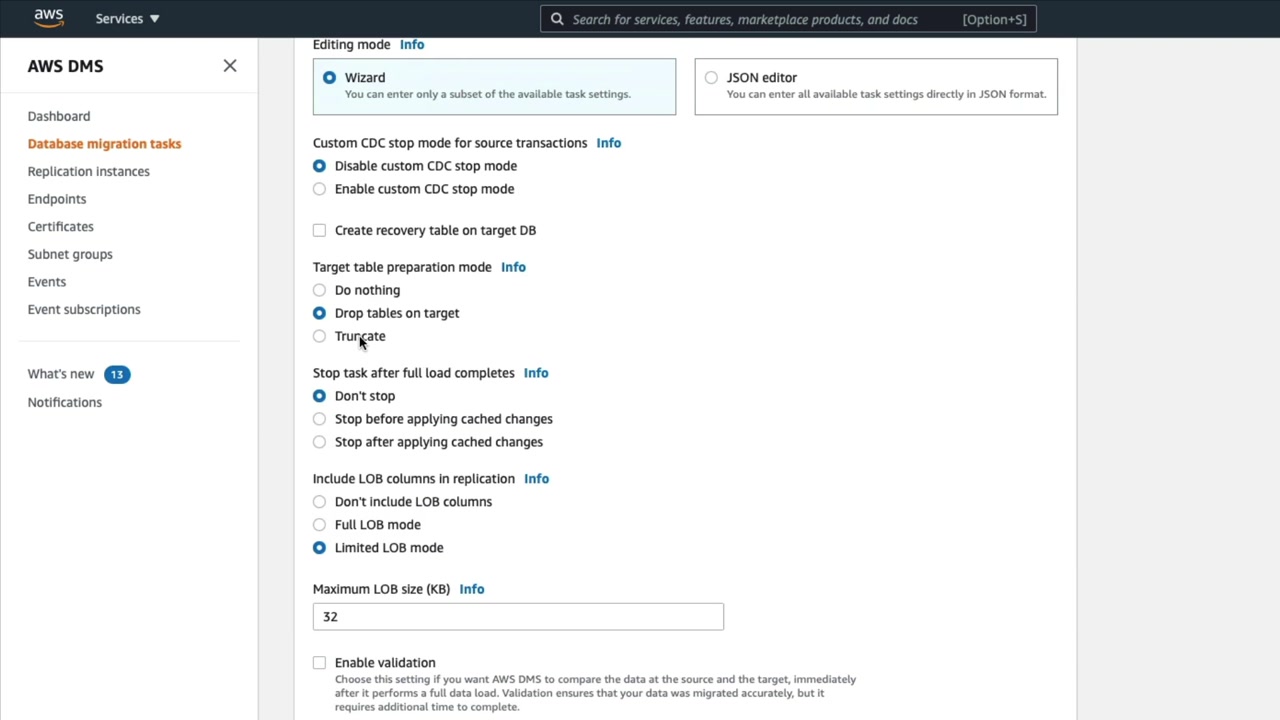Choose Full LOB mode option
This screenshot has height=720, width=1280.
[319, 525]
